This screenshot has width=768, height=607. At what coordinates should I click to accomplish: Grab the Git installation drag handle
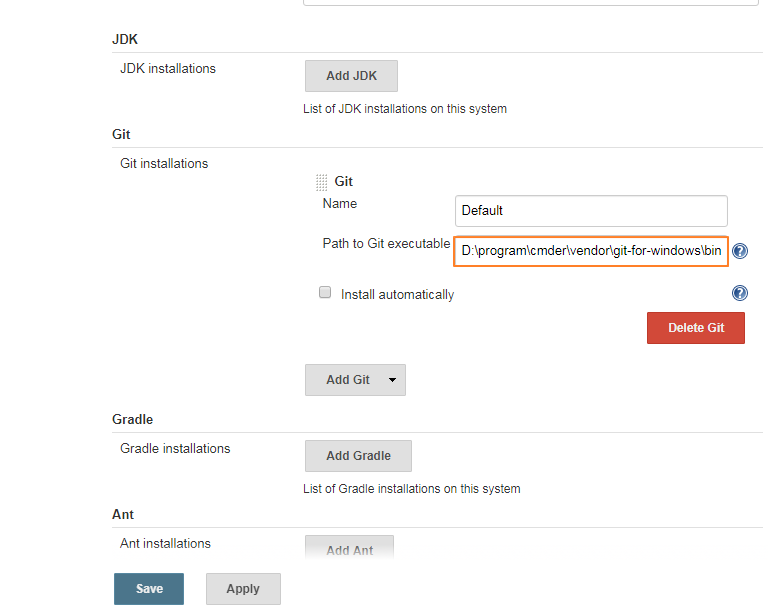[321, 182]
